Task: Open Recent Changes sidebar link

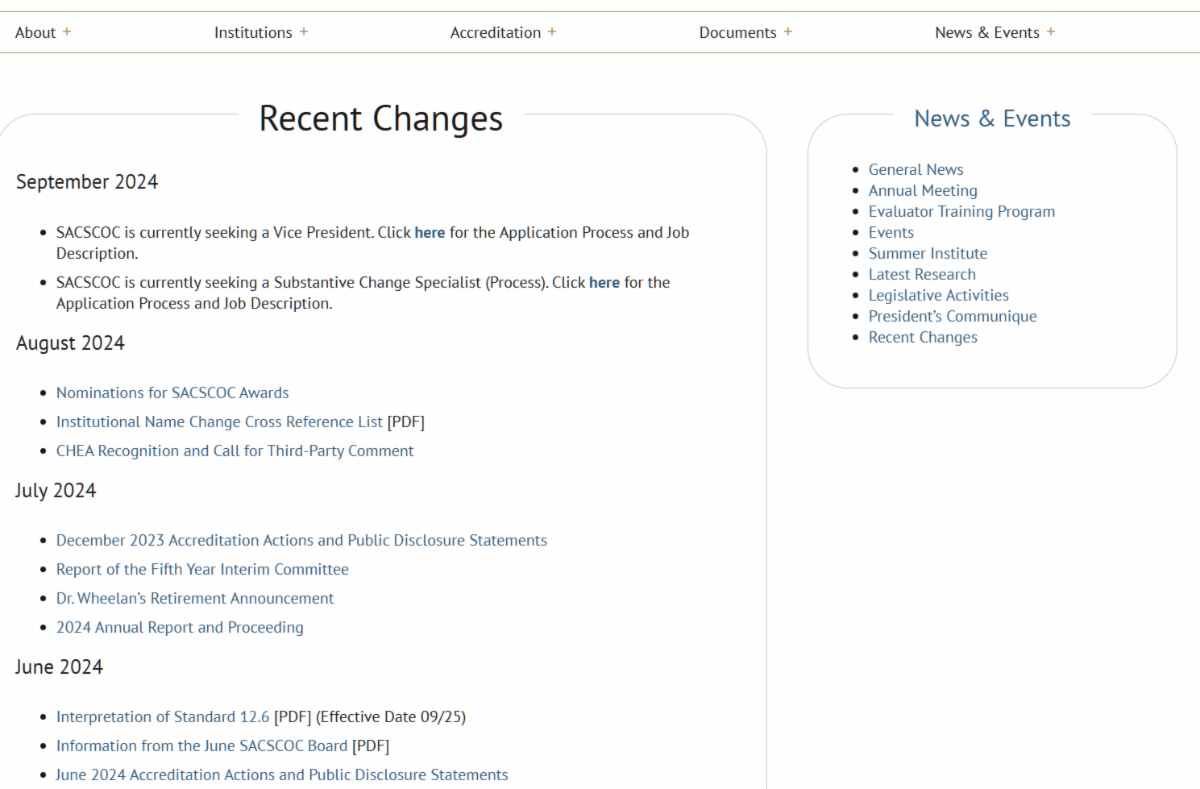Action: 923,337
